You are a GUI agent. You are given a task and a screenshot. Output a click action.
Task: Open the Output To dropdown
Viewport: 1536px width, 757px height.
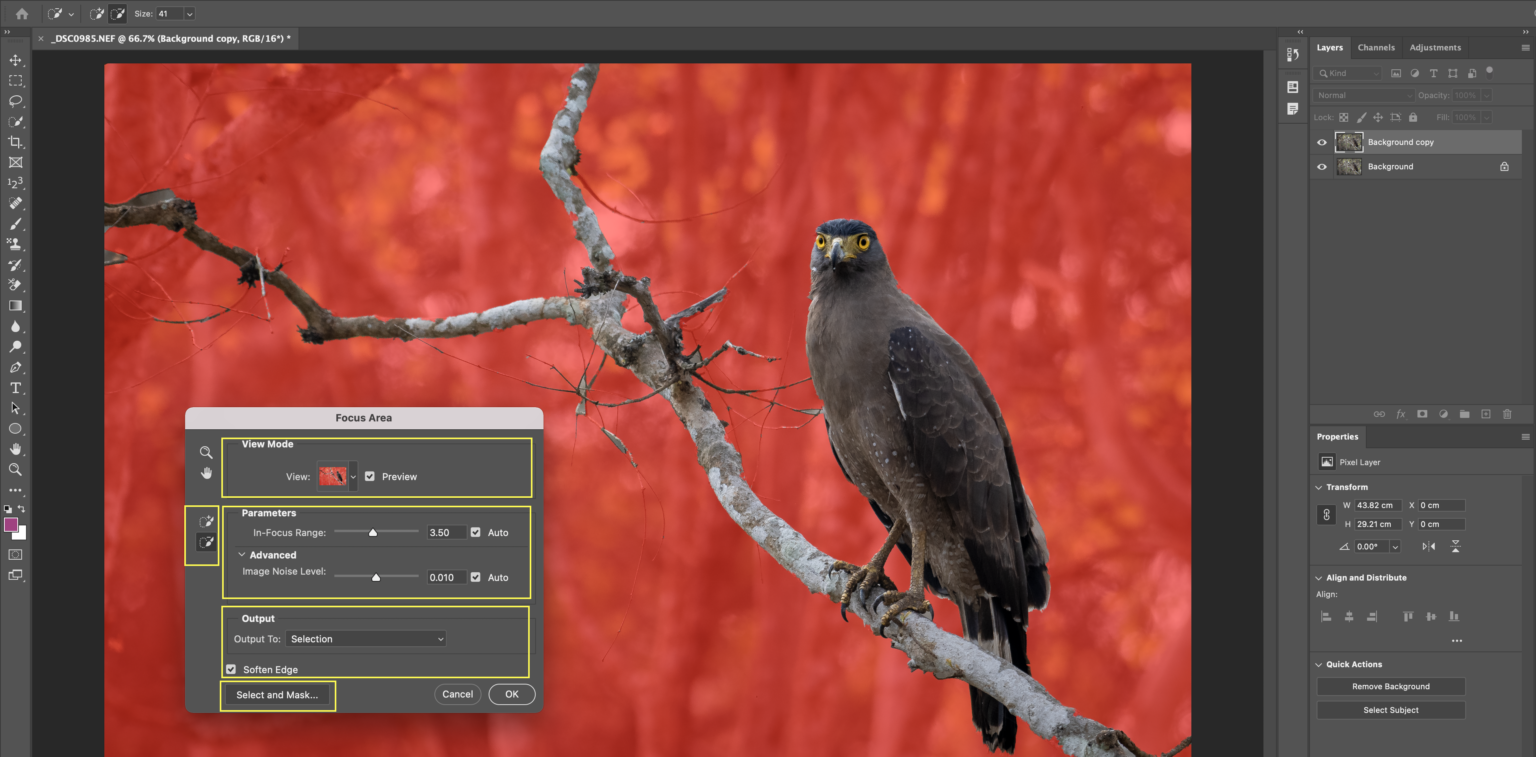point(366,639)
